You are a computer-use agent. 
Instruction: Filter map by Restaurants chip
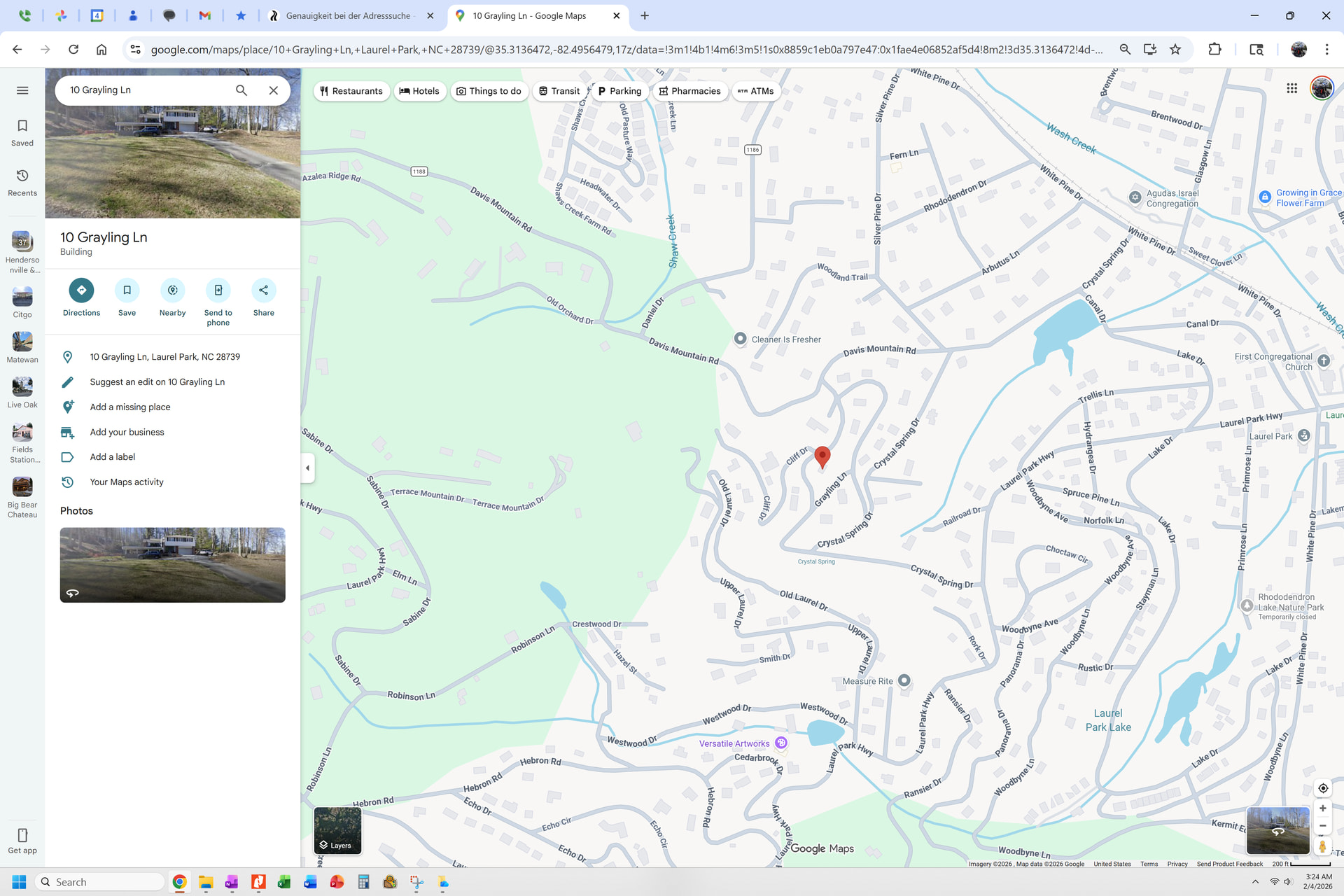[x=351, y=91]
